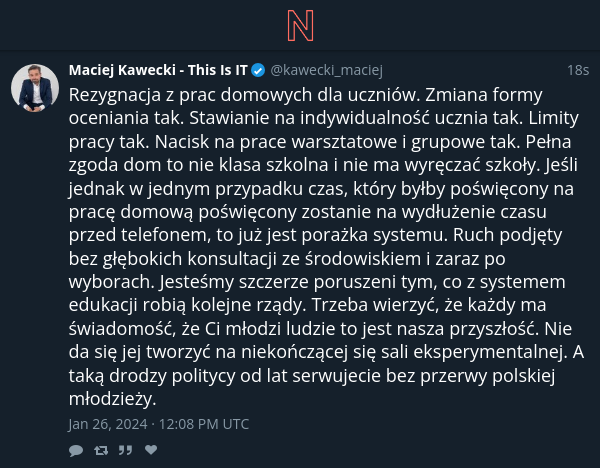Viewport: 600px width, 468px height.
Task: View the reply count via speech bubble icon
Action: 76,450
